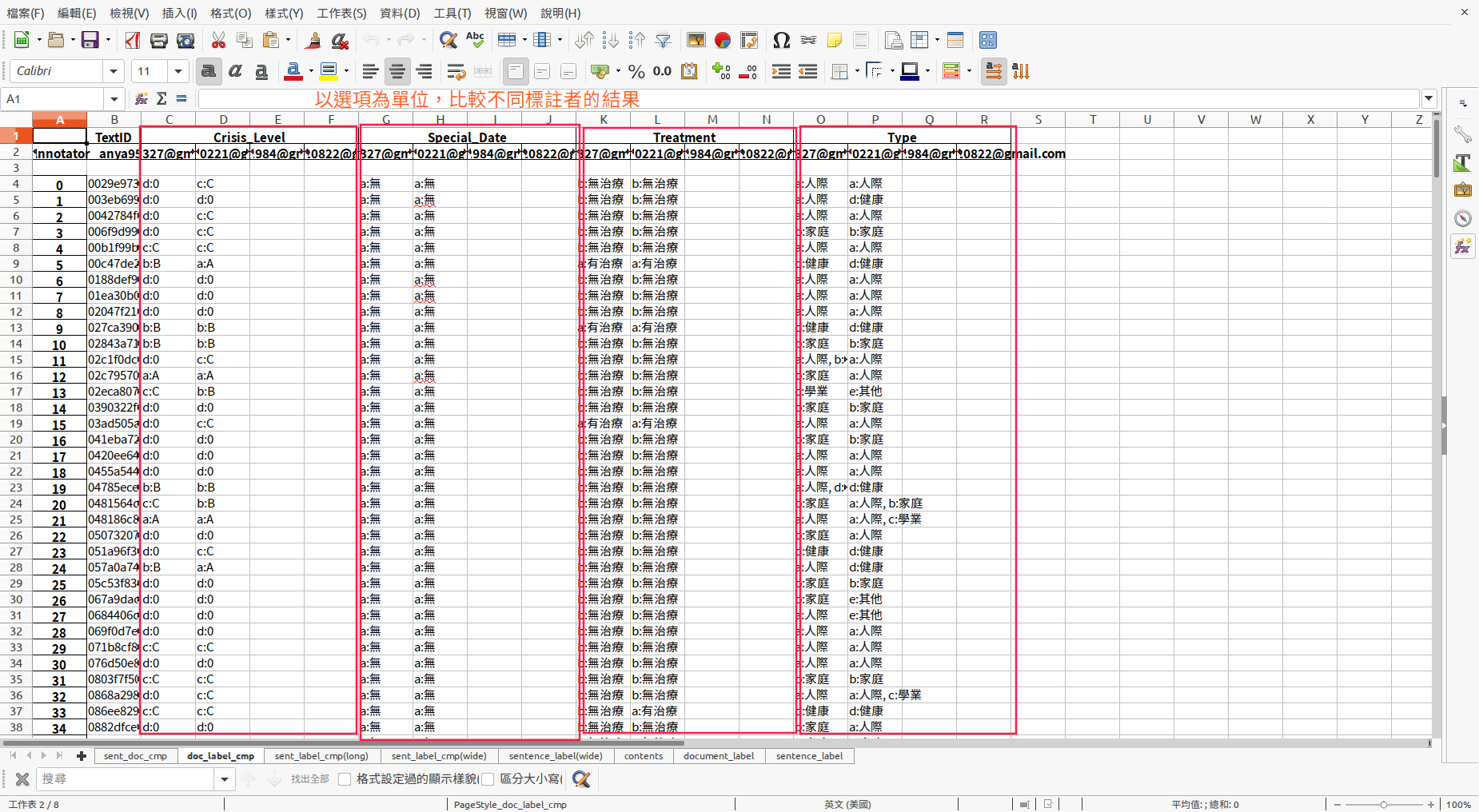Increase indent icon
This screenshot has height=812, width=1479.
pos(781,71)
